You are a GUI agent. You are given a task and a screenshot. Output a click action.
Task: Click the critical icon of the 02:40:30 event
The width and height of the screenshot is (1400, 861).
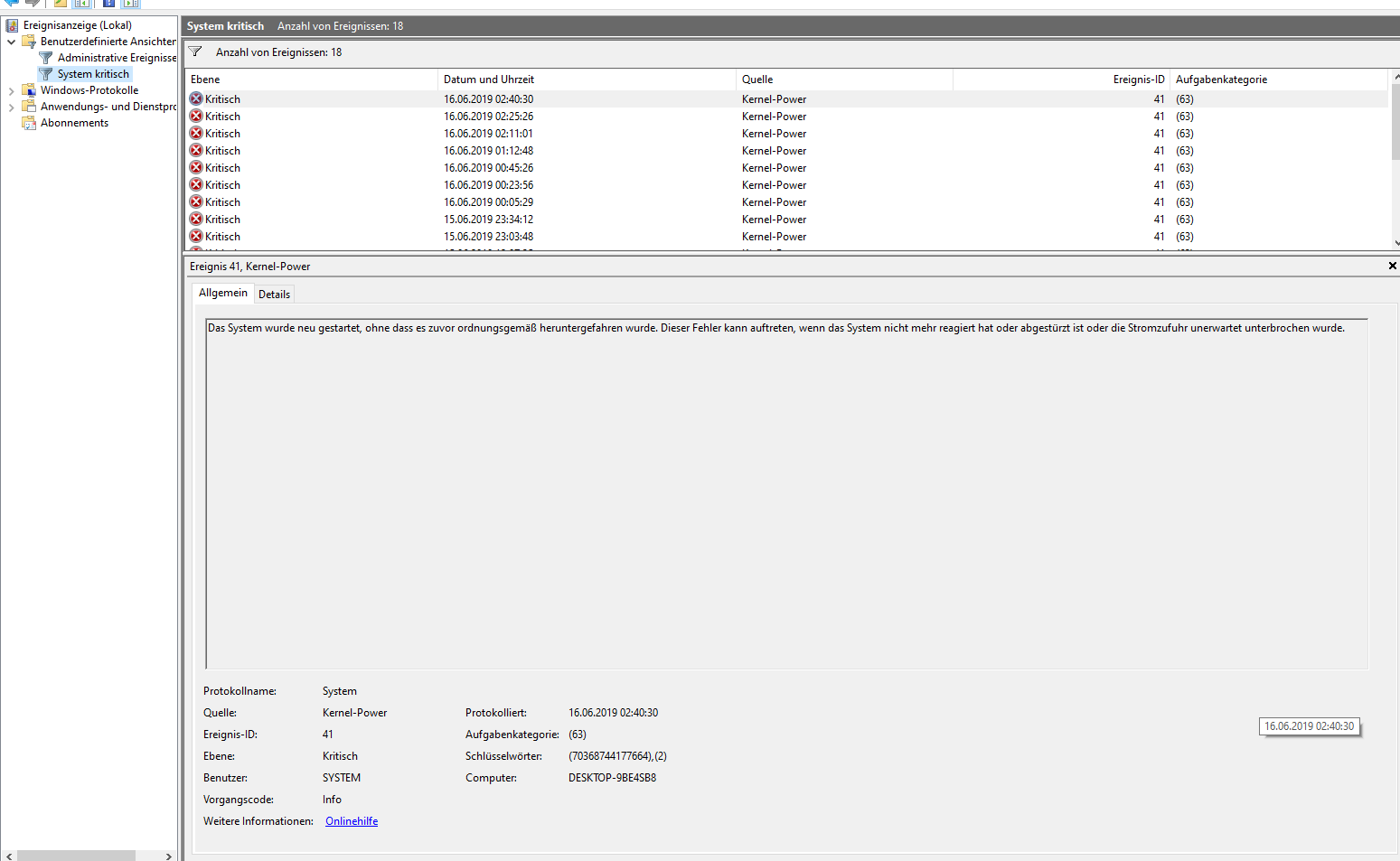[196, 98]
